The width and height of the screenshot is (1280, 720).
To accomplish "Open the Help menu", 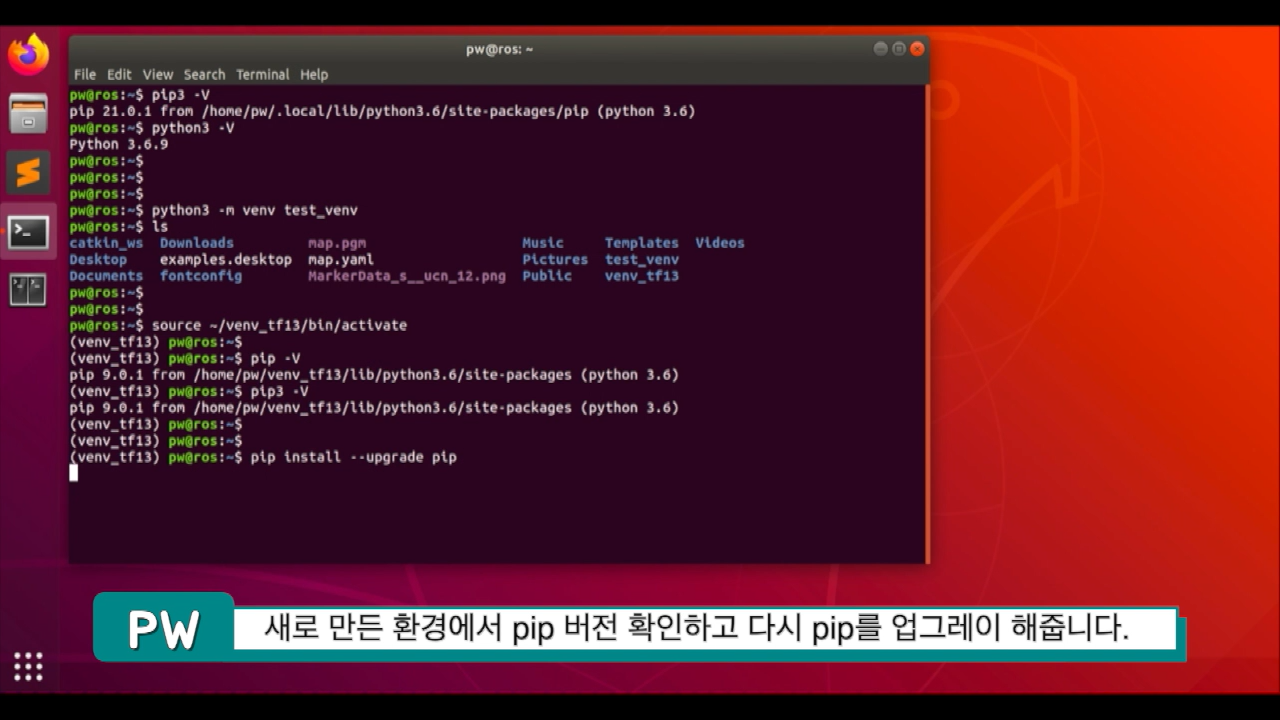I will coord(314,74).
